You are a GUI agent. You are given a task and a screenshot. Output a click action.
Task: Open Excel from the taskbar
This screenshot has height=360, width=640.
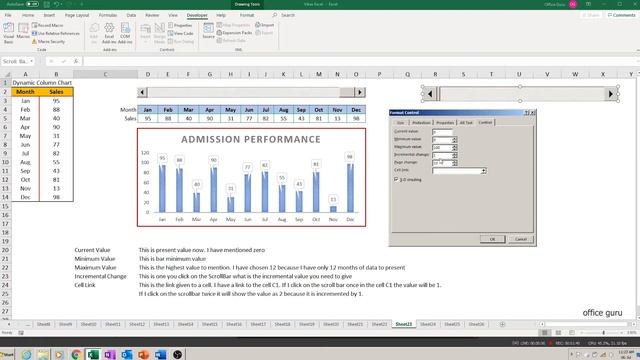[93, 354]
